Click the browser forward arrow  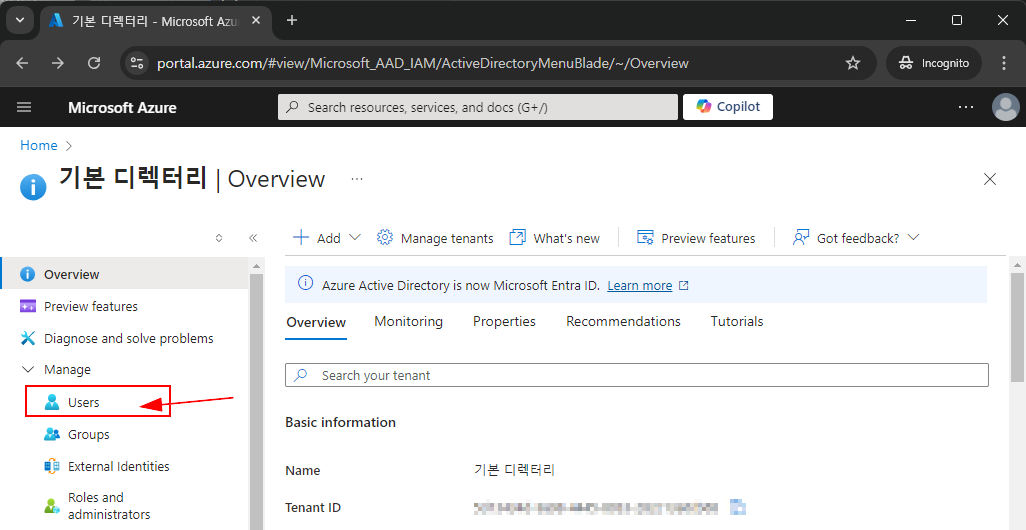[x=58, y=63]
